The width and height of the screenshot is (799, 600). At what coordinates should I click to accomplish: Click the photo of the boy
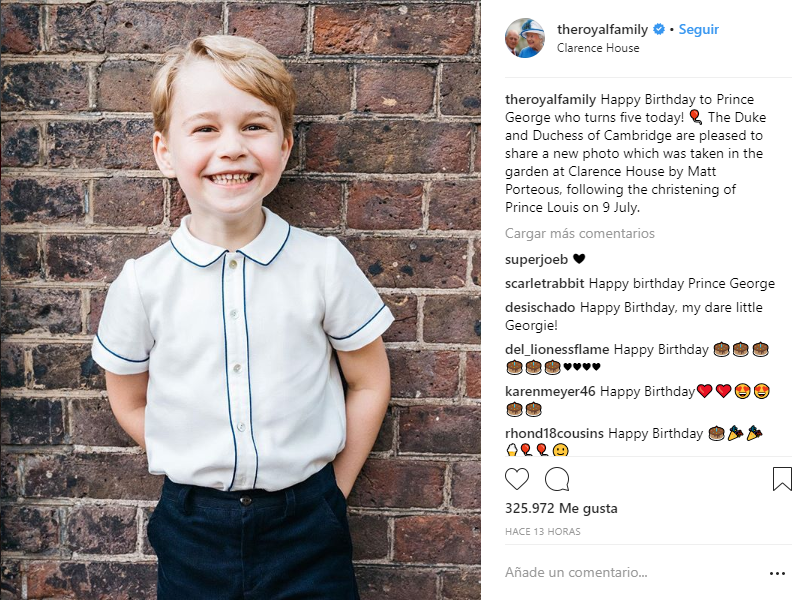pyautogui.click(x=240, y=300)
